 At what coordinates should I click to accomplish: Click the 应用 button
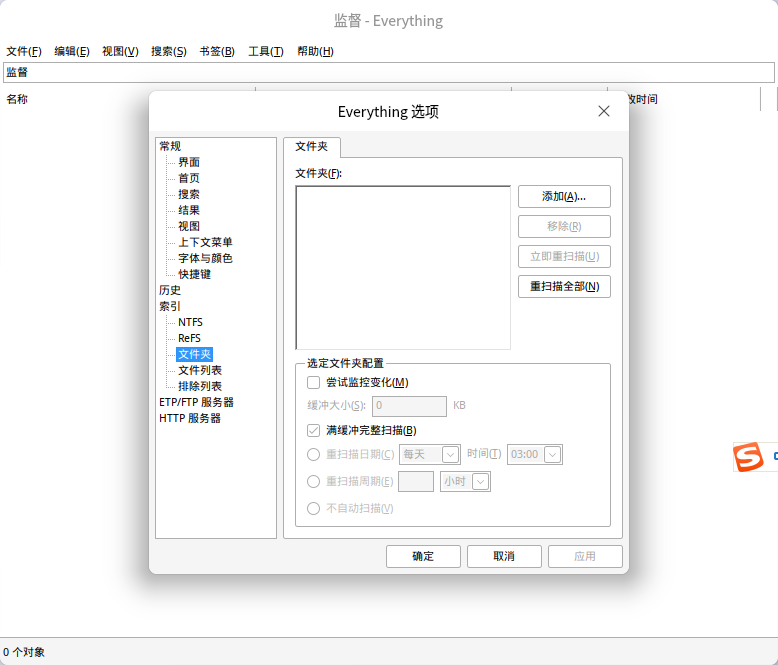585,556
